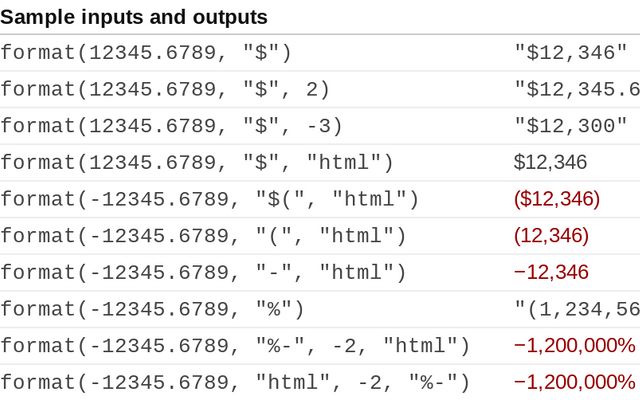
Task: Select code format(-12345.6789, "(", "html")
Action: point(203,236)
